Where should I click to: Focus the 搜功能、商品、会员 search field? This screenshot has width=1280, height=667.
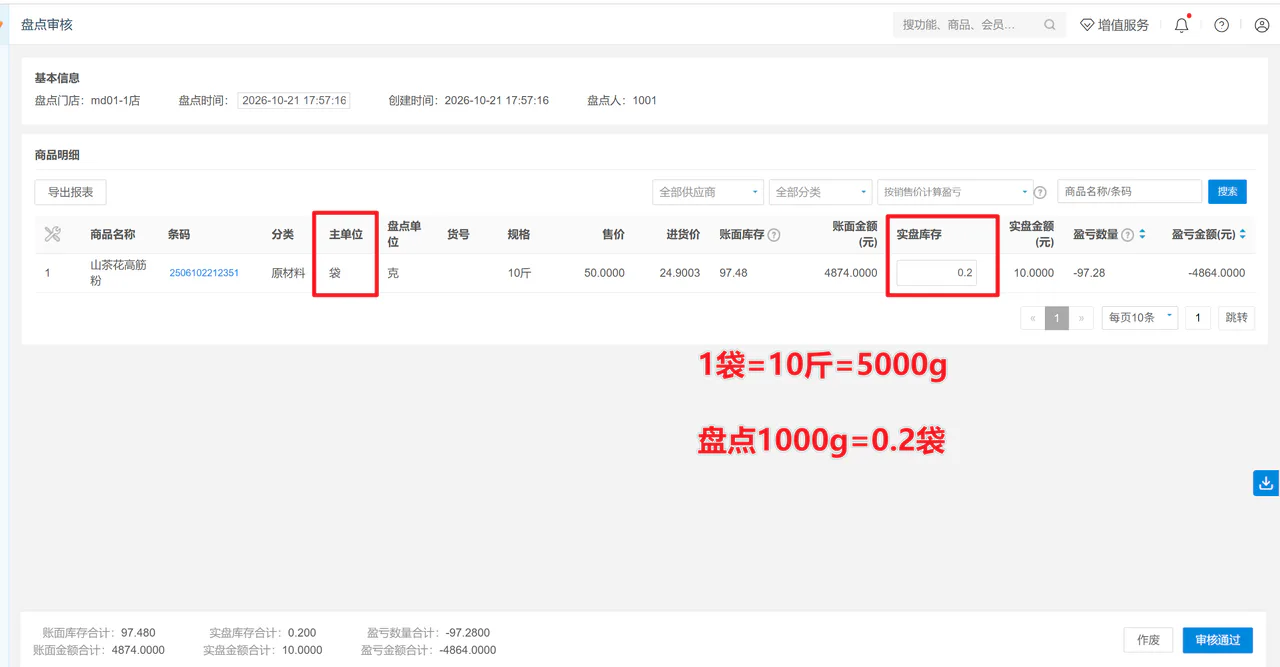[x=978, y=25]
